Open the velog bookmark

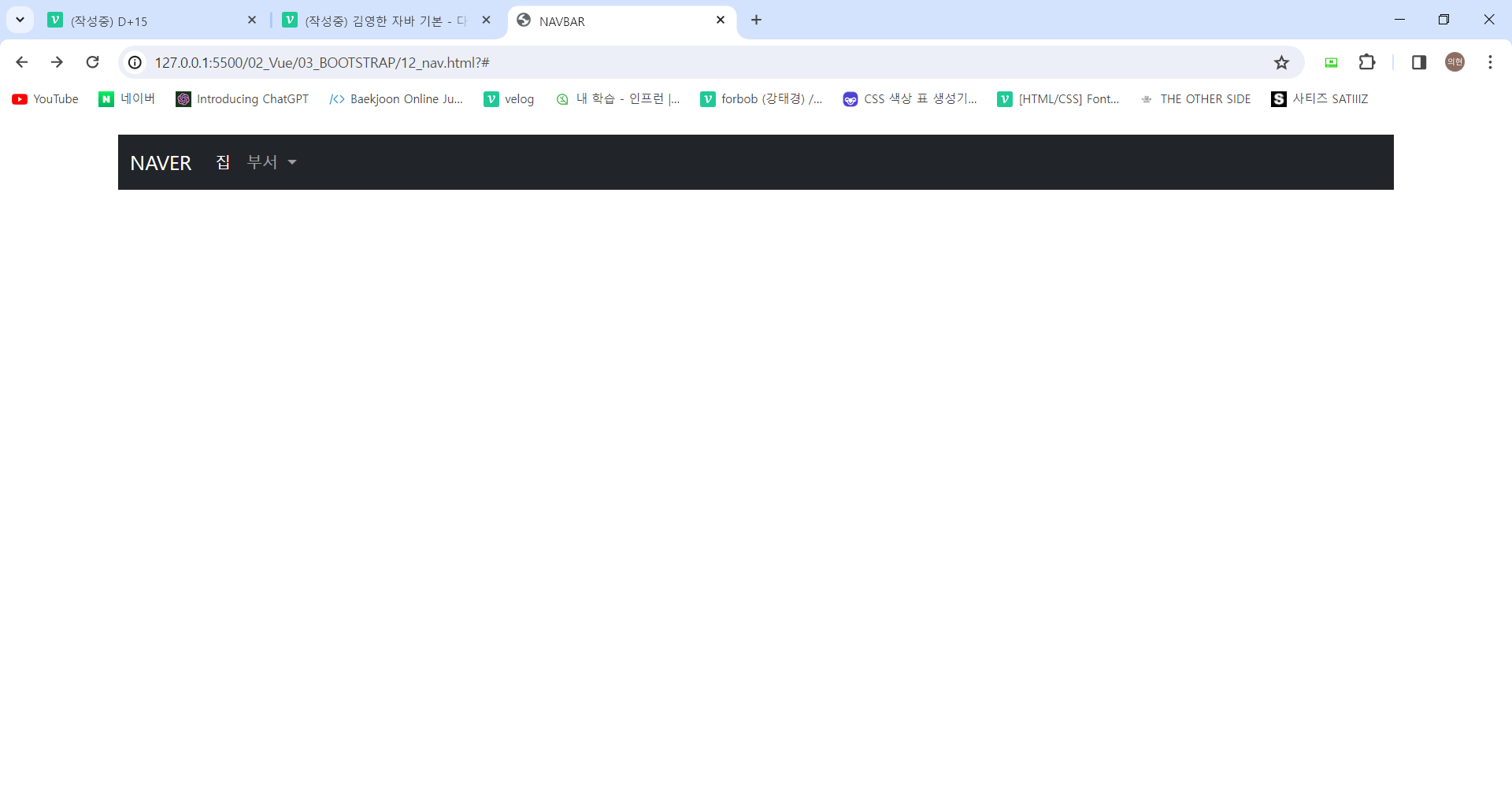(x=509, y=98)
